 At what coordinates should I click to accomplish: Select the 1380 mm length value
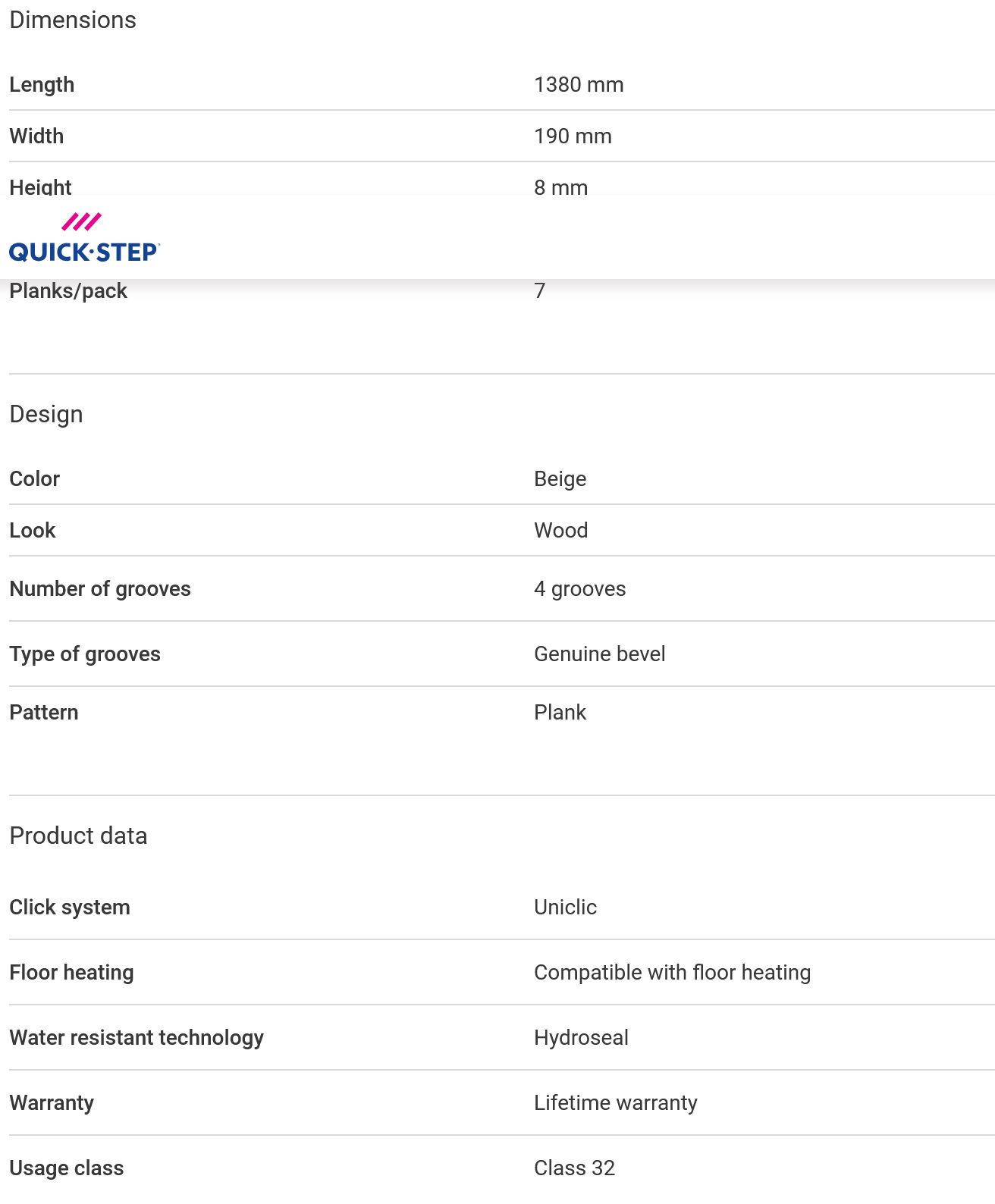coord(579,84)
